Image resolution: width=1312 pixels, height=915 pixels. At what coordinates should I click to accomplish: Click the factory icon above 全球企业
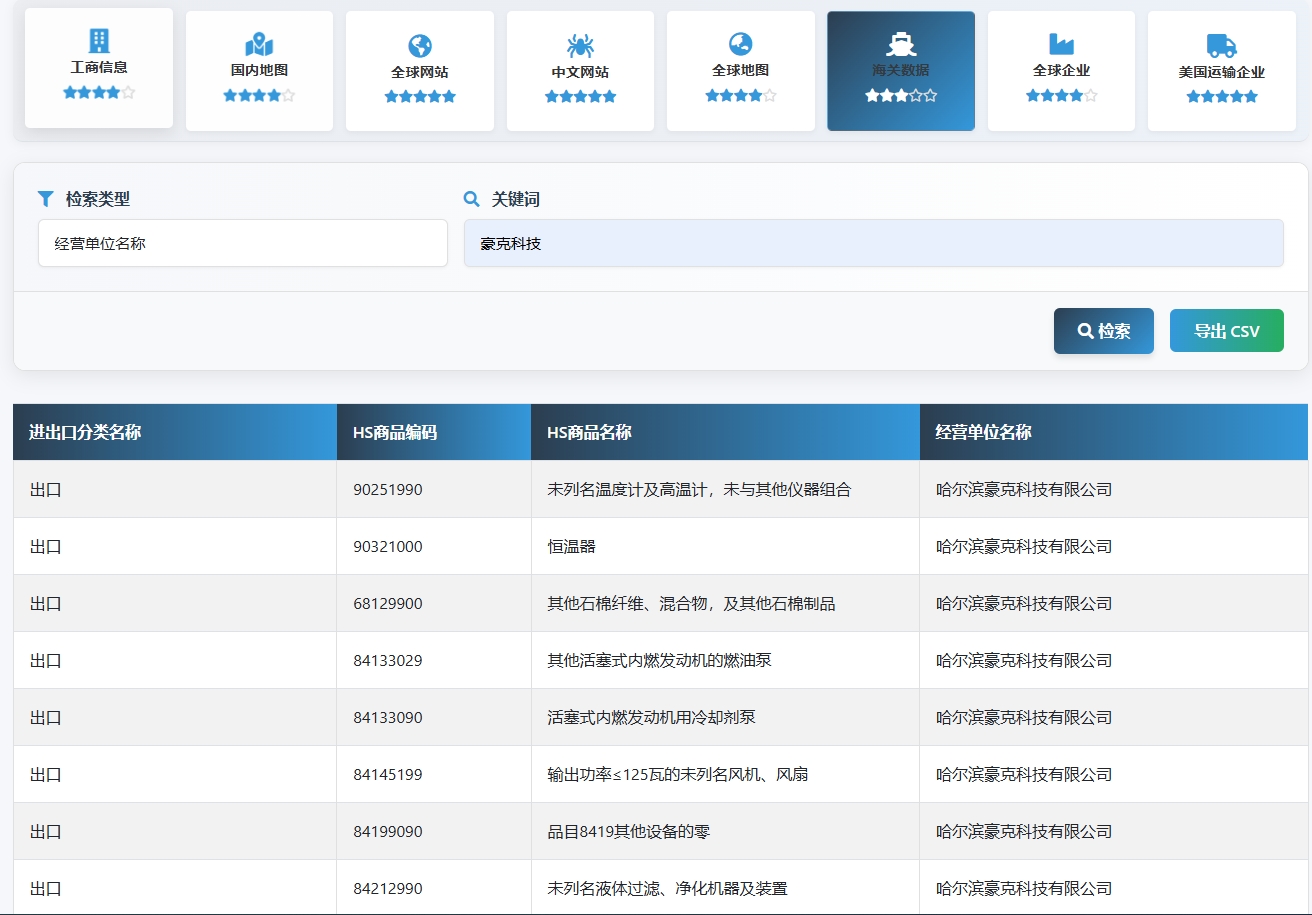1061,44
